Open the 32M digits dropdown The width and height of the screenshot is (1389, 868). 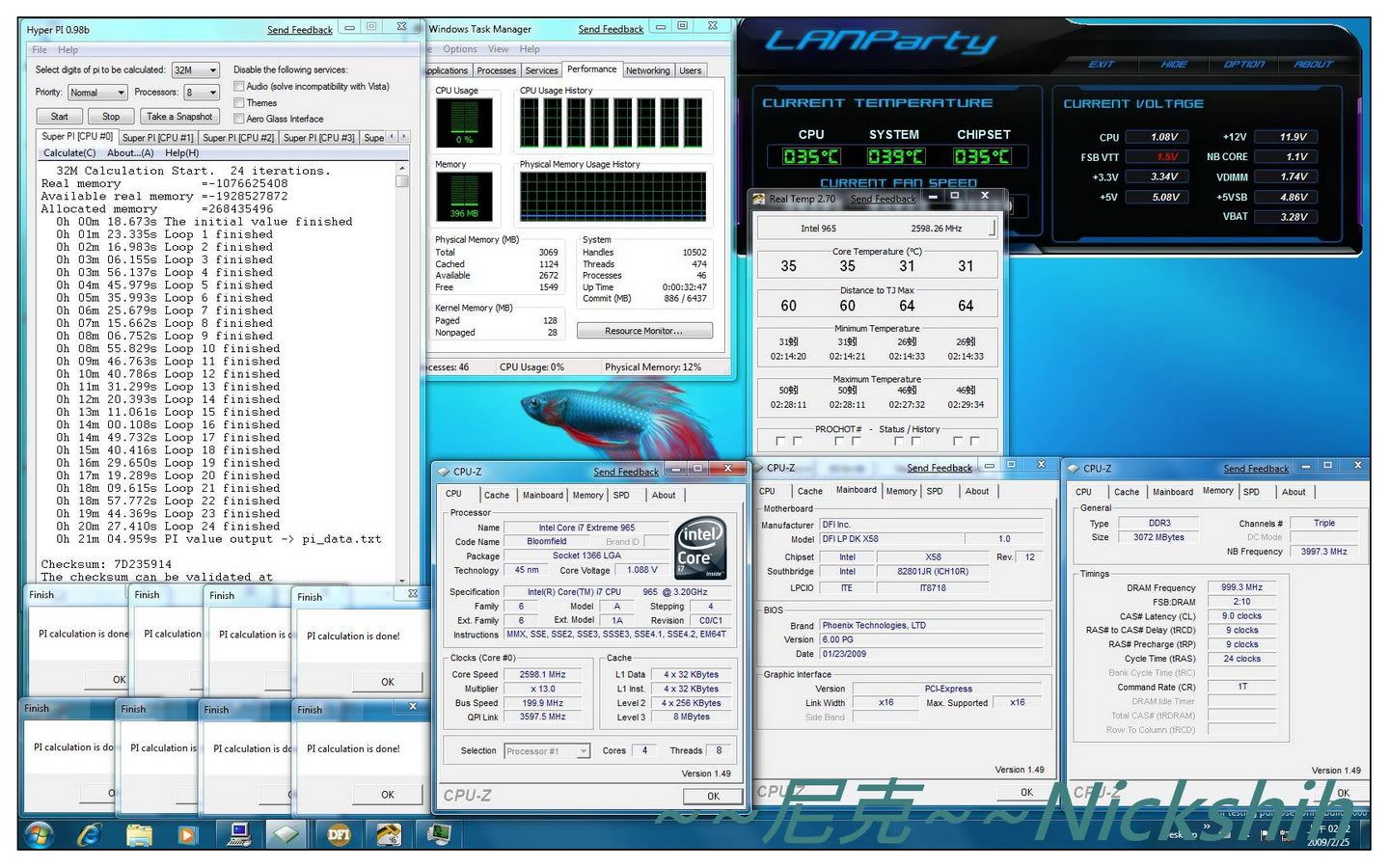pyautogui.click(x=196, y=69)
